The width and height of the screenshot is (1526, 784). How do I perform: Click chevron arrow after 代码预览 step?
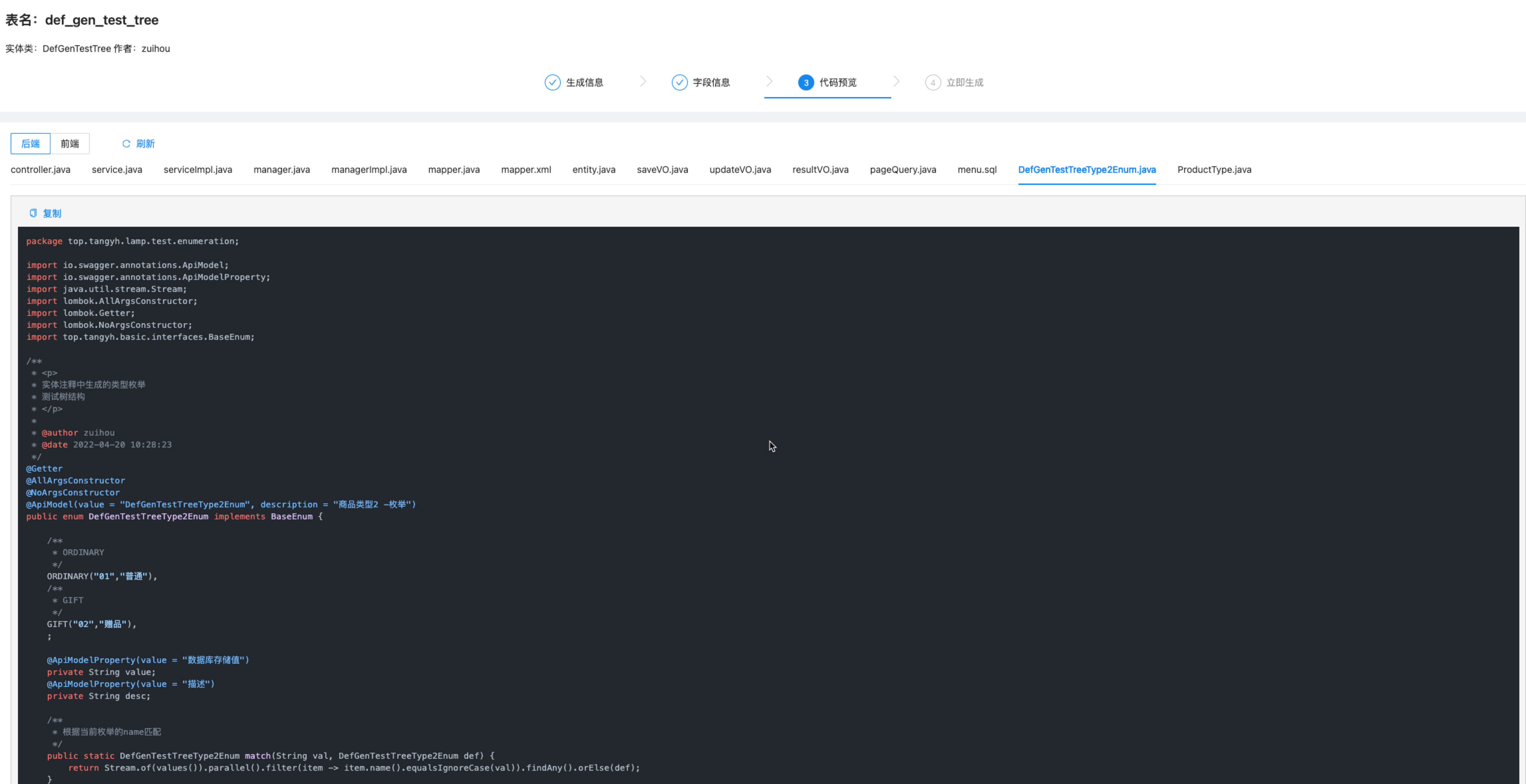(x=896, y=82)
